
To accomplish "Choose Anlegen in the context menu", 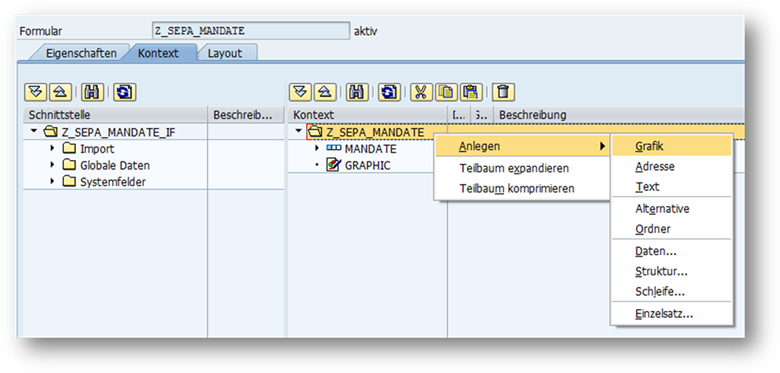I will [x=522, y=146].
